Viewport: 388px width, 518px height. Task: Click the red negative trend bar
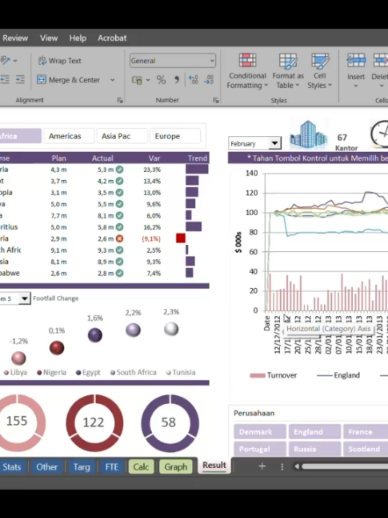(x=180, y=238)
